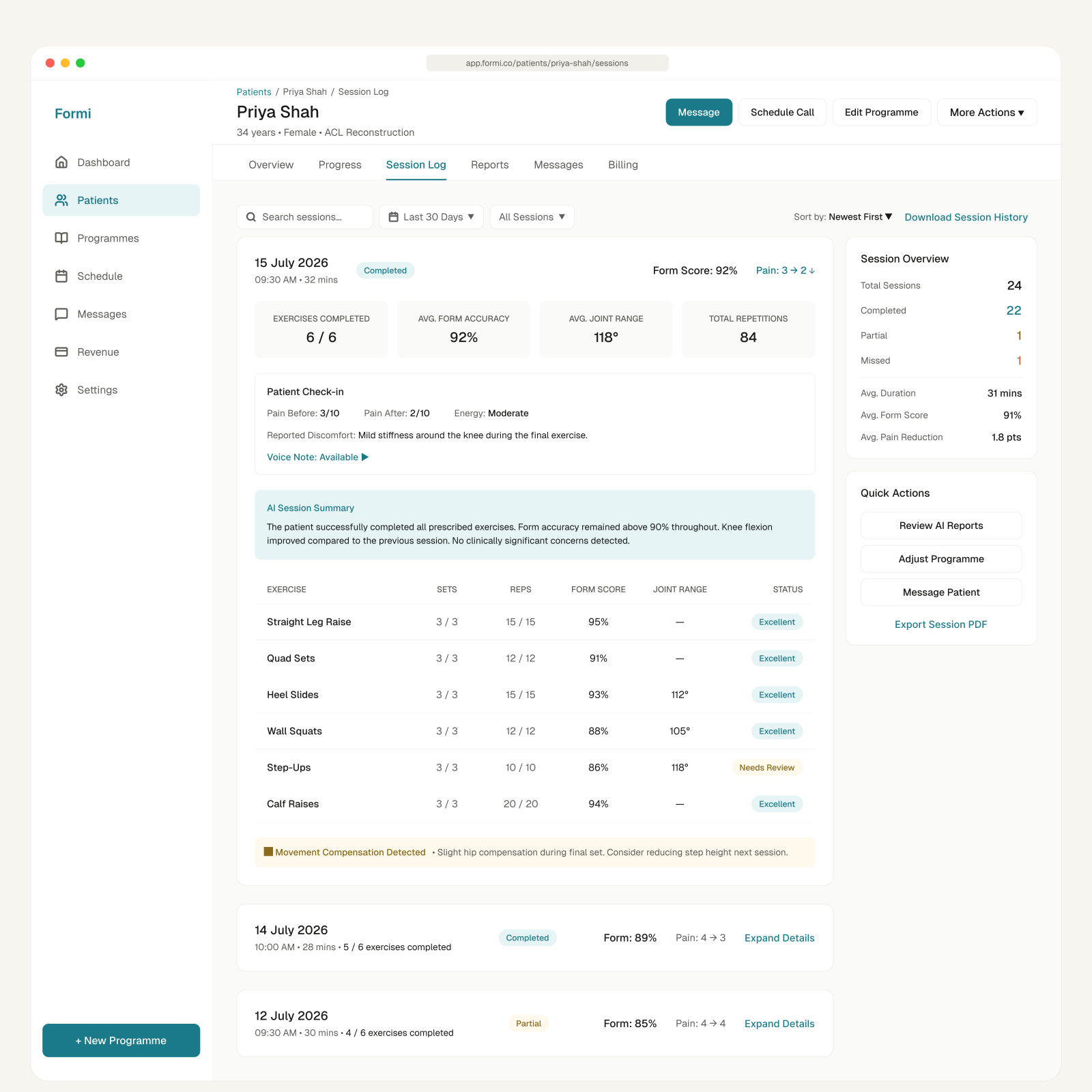This screenshot has height=1092, width=1092.
Task: Click the Settings gear icon
Action: point(61,390)
